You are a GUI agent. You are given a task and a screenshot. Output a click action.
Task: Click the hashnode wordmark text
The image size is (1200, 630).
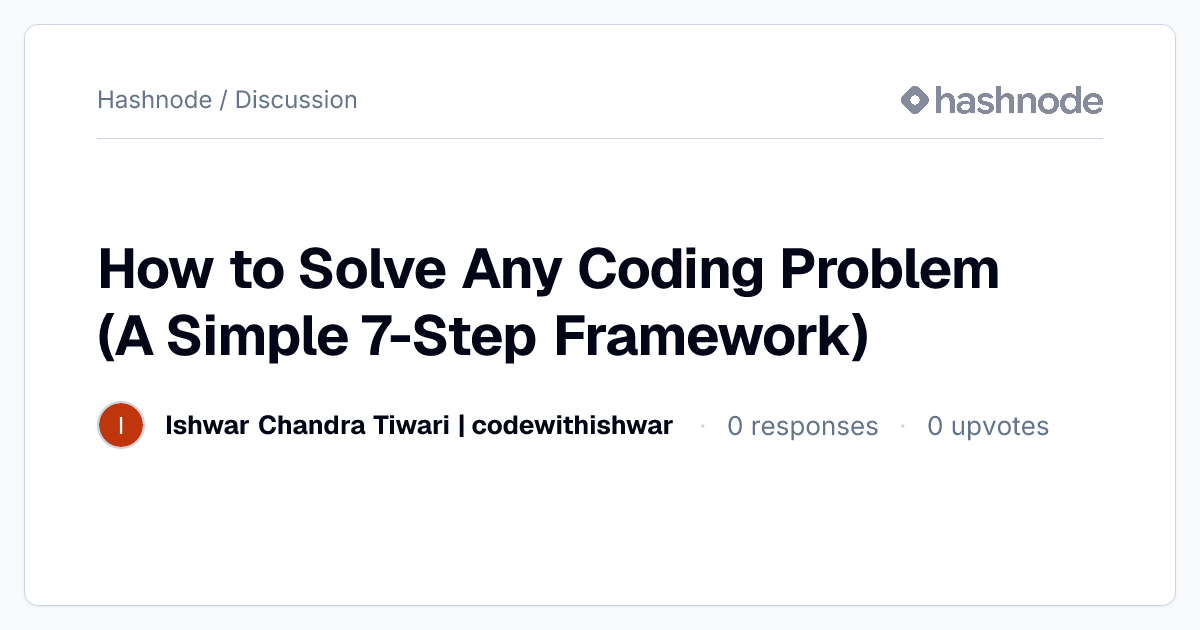coord(1019,100)
